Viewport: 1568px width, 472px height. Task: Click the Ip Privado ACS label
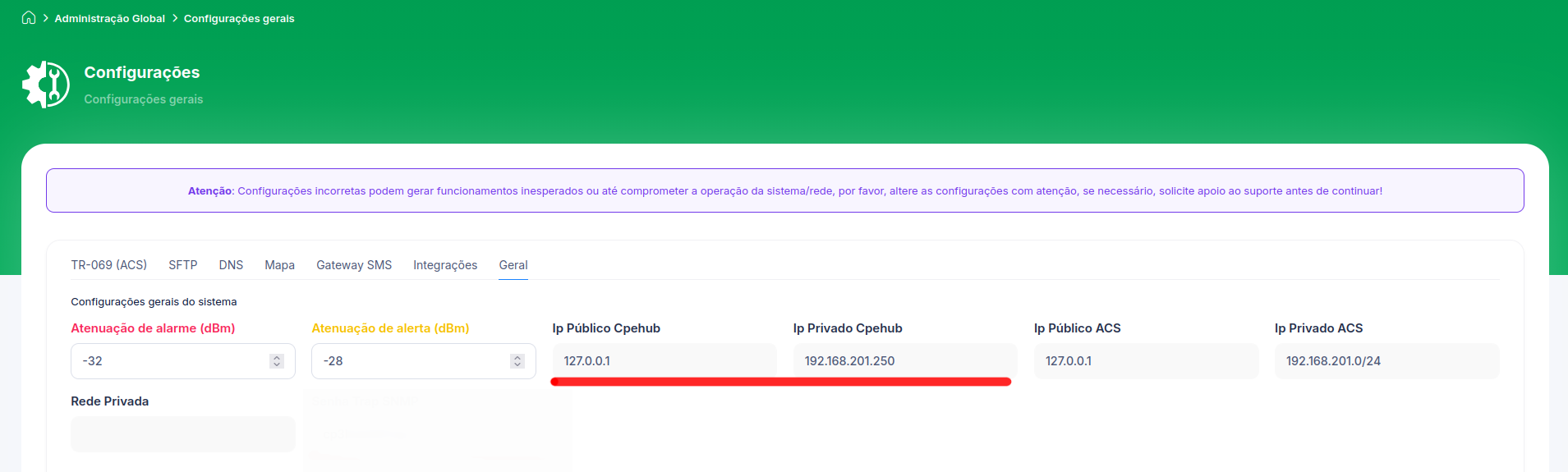tap(1319, 328)
